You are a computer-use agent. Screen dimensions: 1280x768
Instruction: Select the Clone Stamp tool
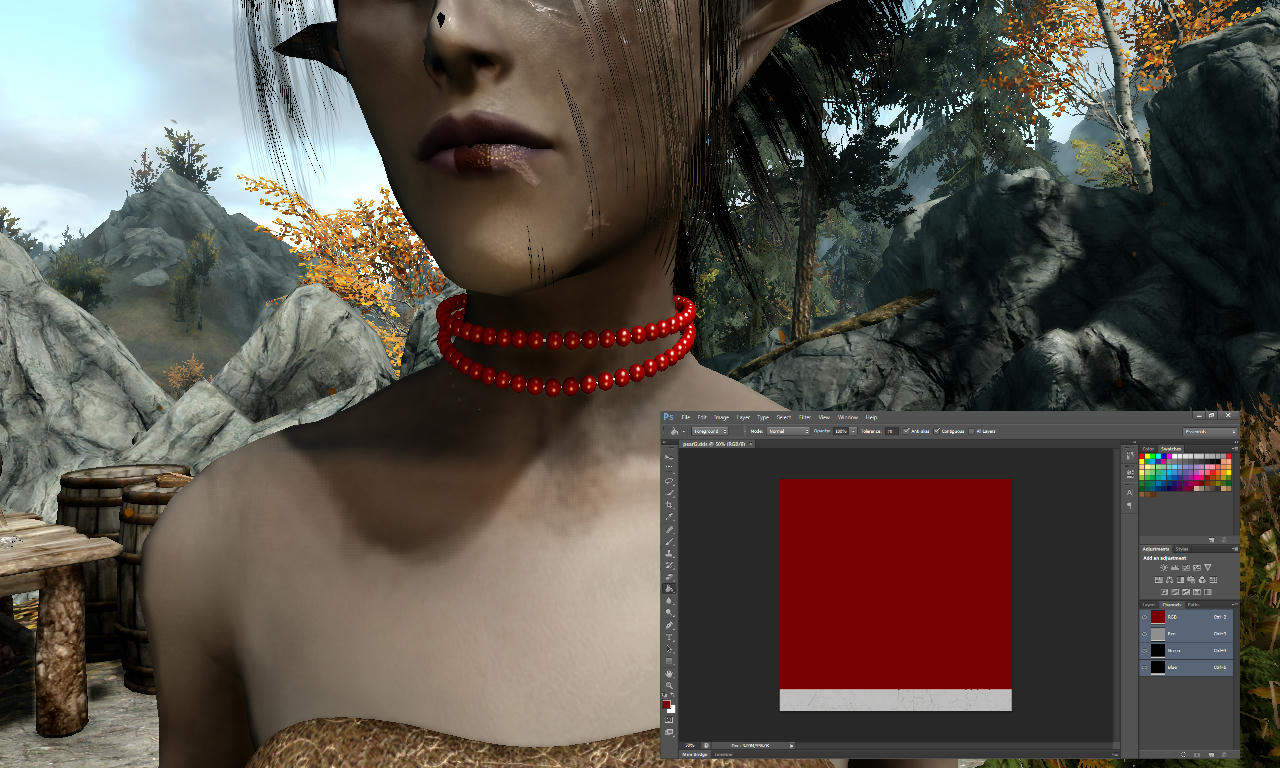pos(669,553)
